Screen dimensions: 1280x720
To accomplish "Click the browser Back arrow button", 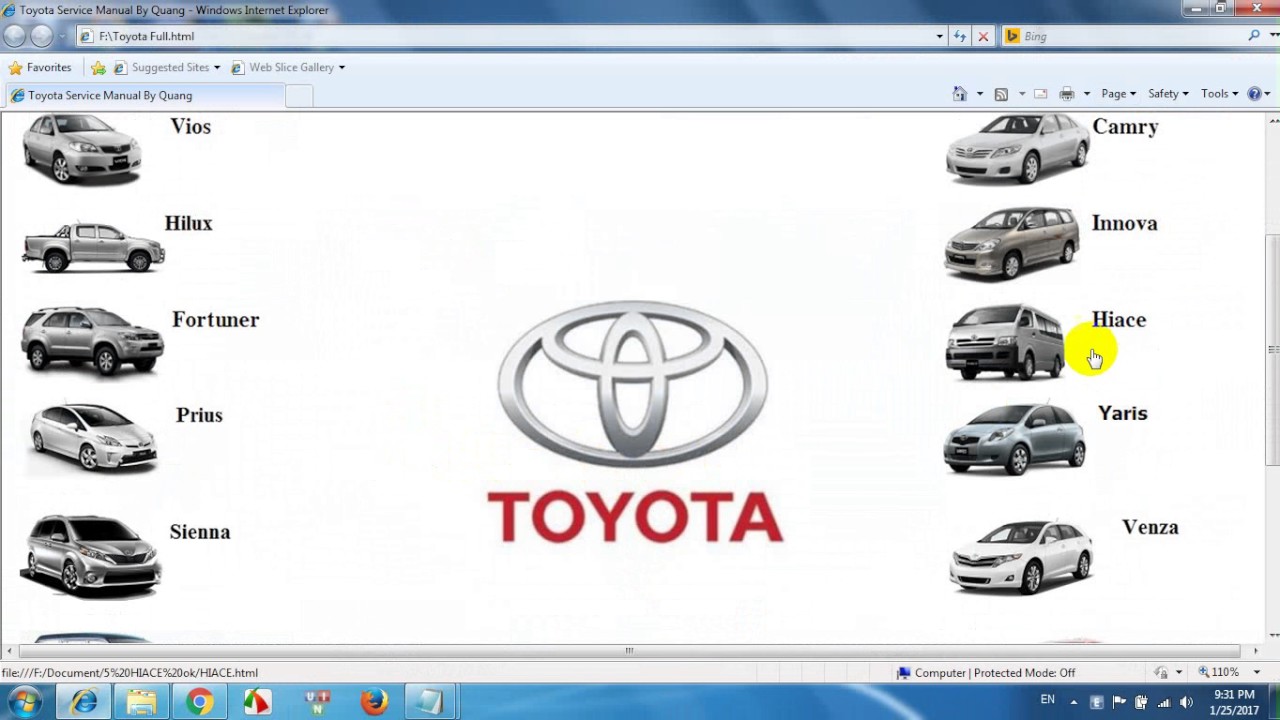I will (14, 36).
